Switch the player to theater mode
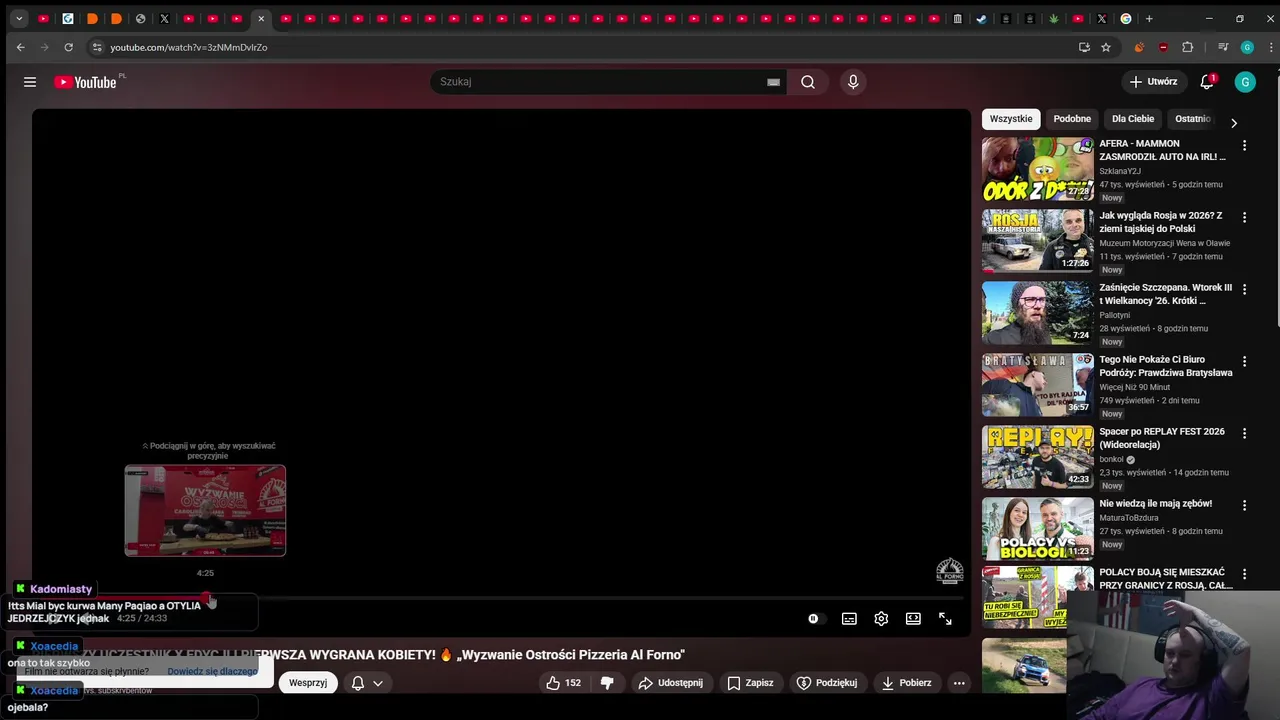The width and height of the screenshot is (1280, 720). tap(913, 619)
